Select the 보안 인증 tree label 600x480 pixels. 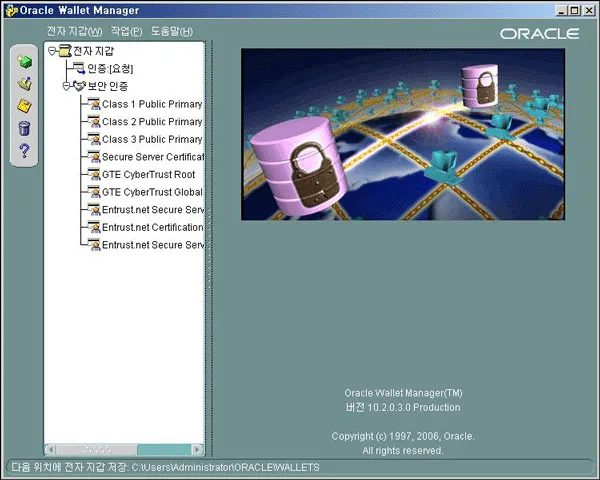coord(108,86)
